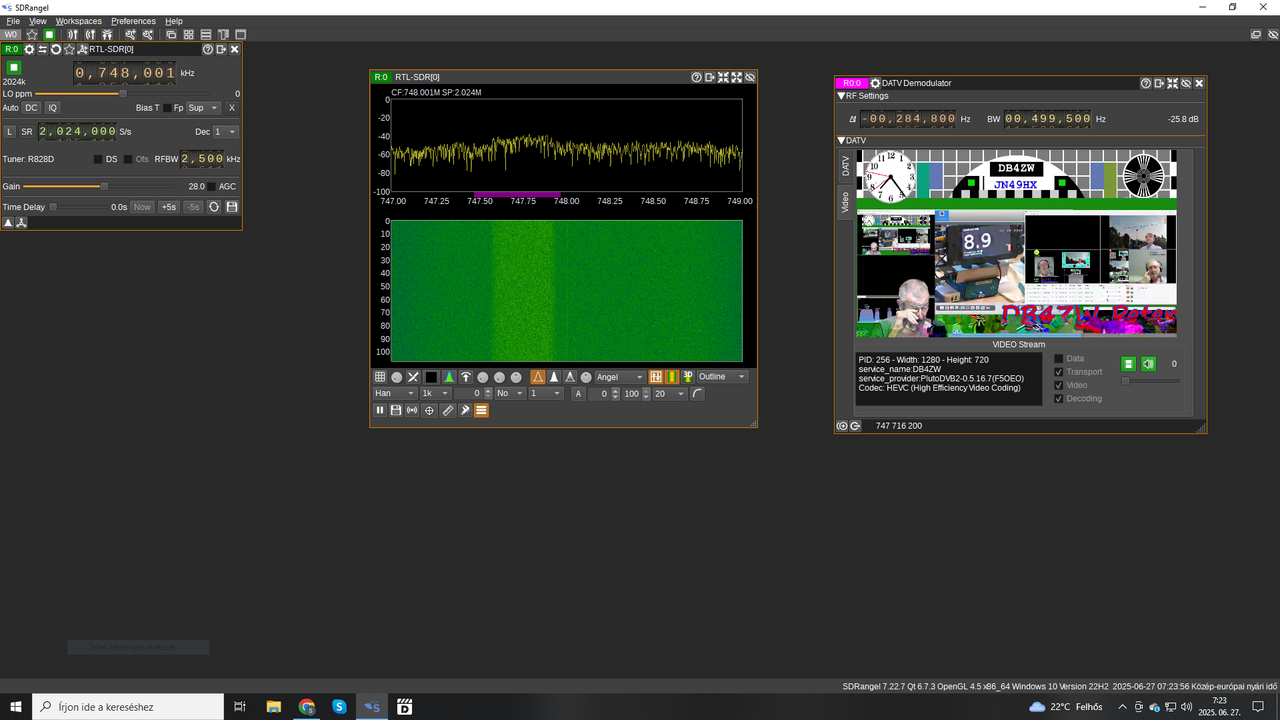Image resolution: width=1280 pixels, height=720 pixels.
Task: Open the spectrum measurement ruler icon
Action: 448,410
